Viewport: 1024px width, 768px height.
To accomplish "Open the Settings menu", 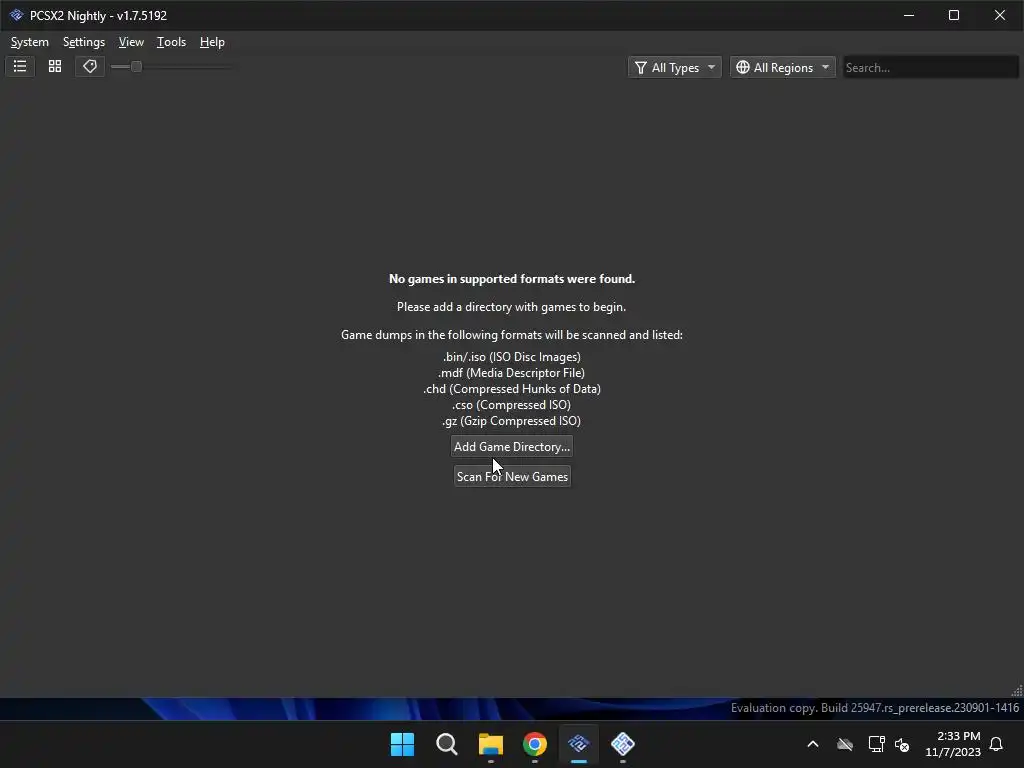I will click(84, 42).
